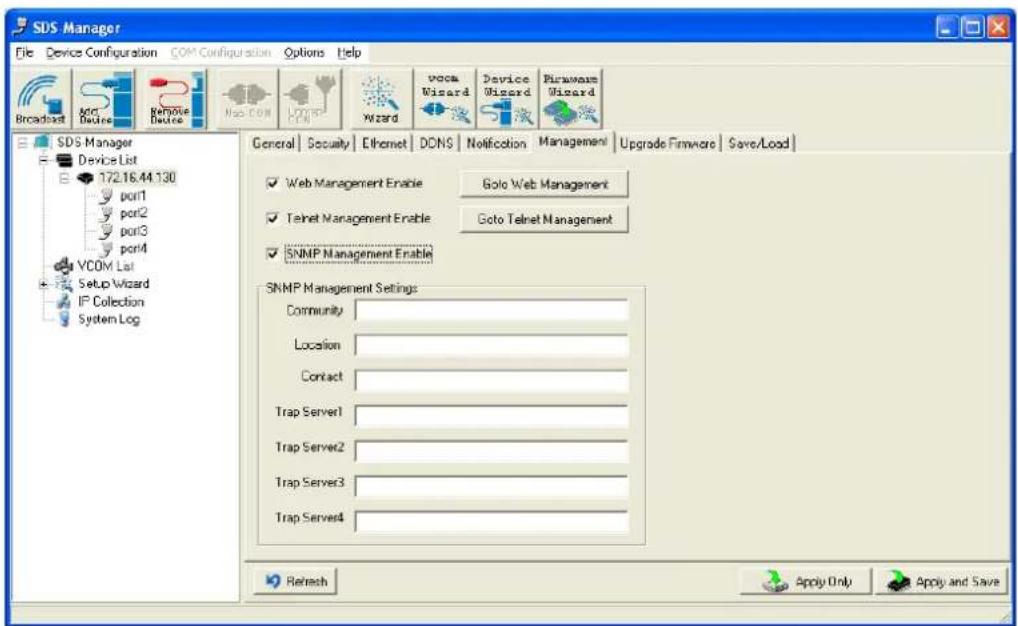
Task: Click the Trap Server1 input field
Action: click(x=491, y=416)
